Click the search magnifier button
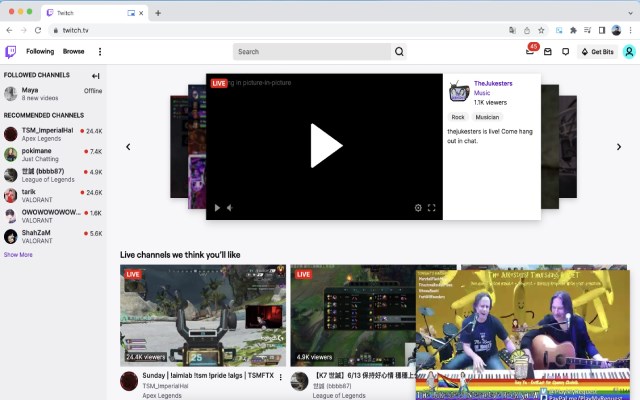Screen dimensions: 640x400 [399, 51]
